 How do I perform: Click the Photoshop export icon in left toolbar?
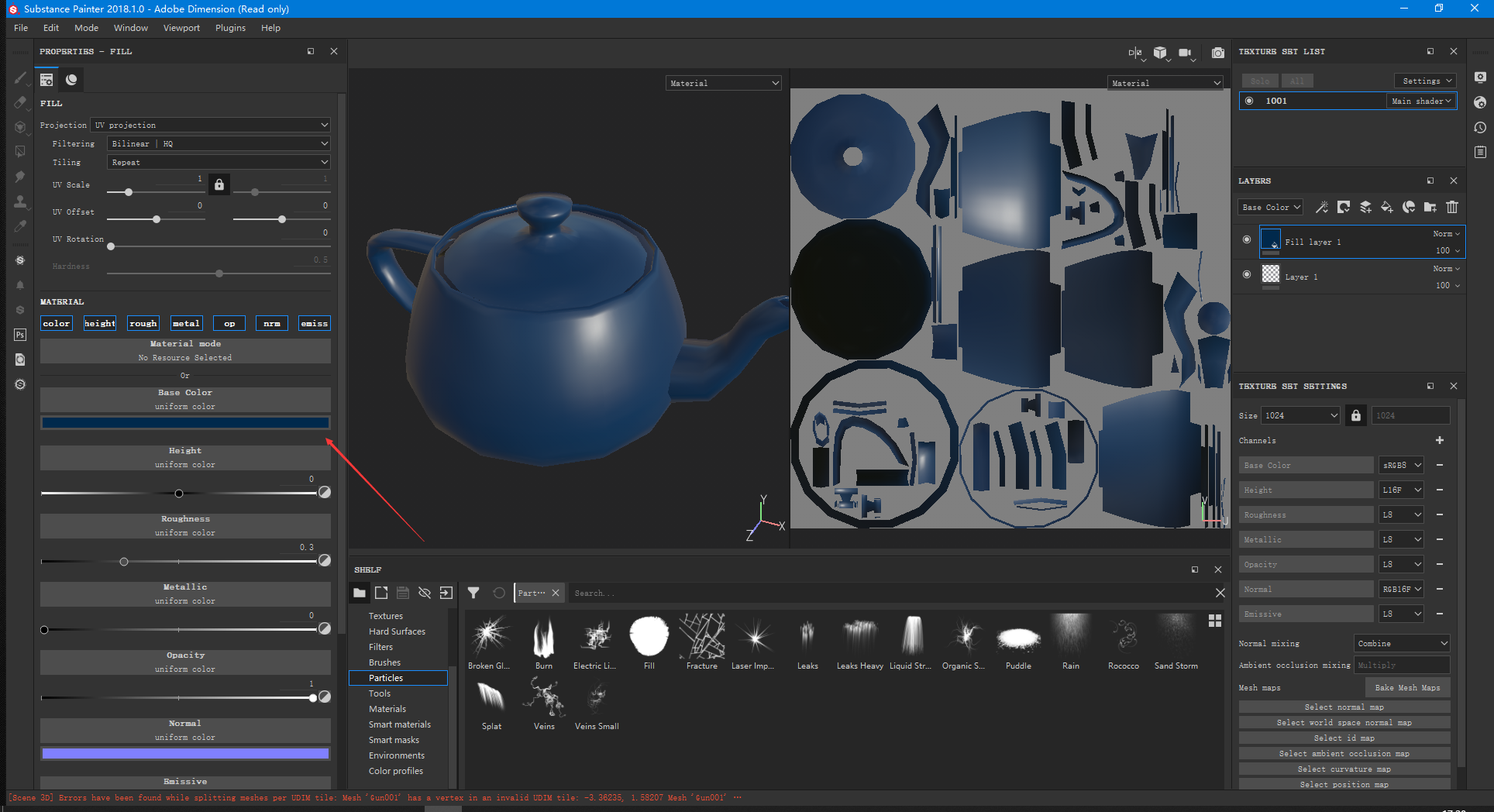pyautogui.click(x=20, y=335)
